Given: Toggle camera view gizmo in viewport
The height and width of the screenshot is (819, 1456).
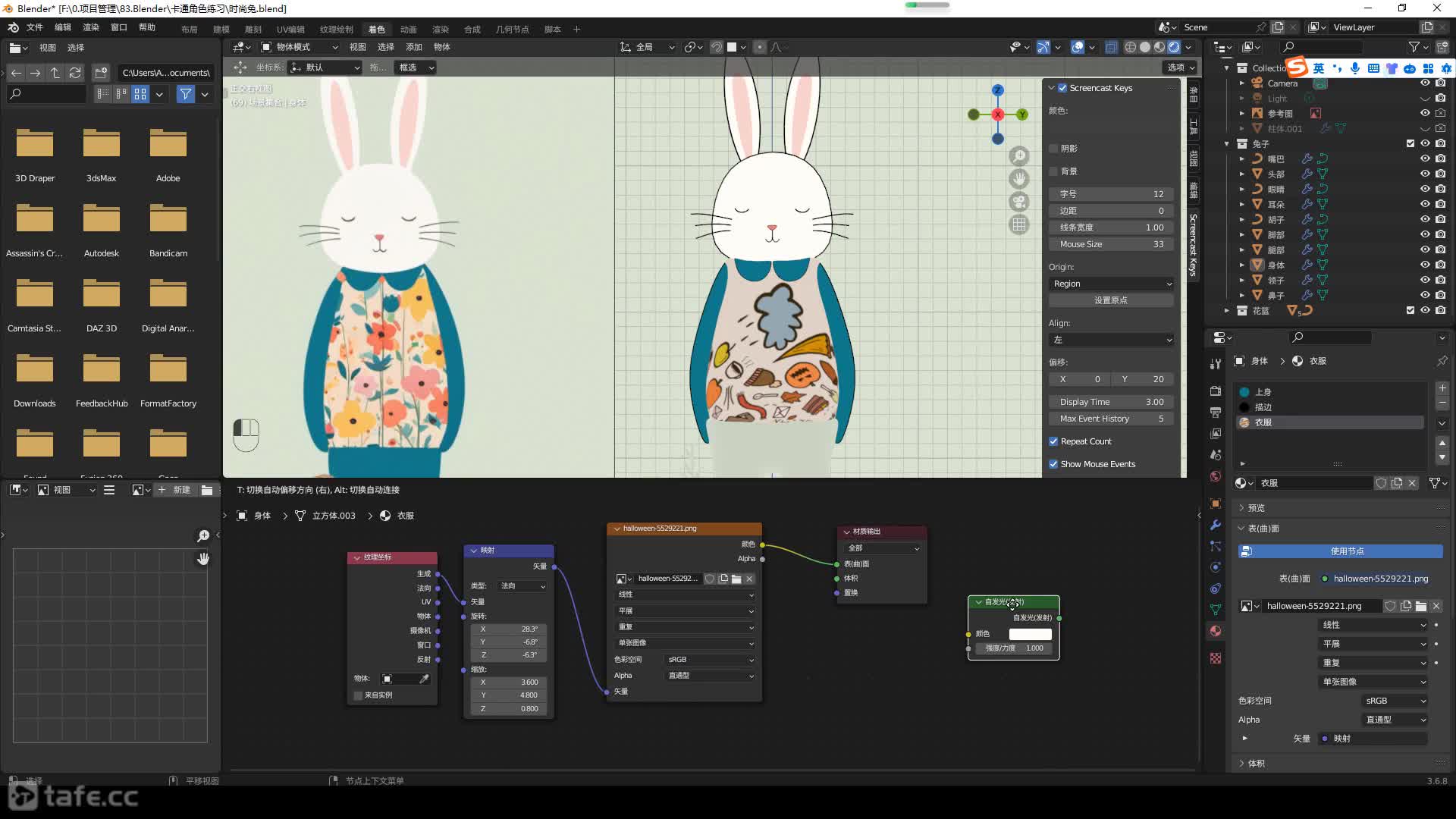Looking at the screenshot, I should (x=1019, y=202).
